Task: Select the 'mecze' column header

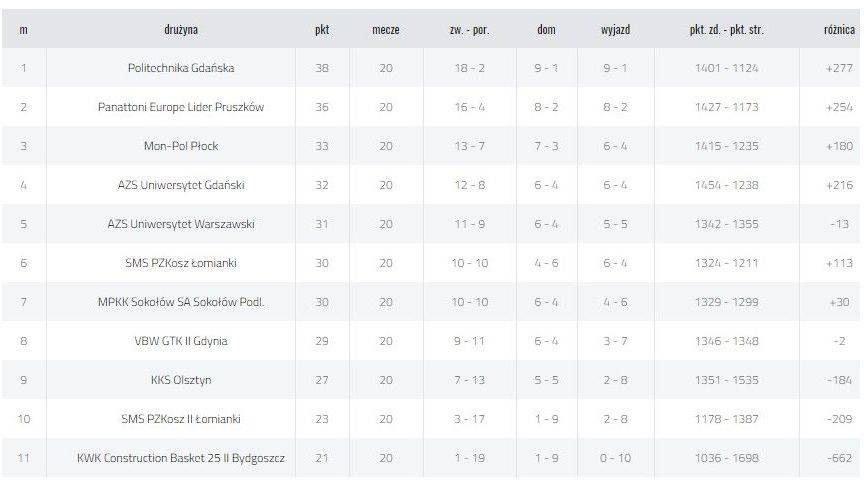Action: pos(386,30)
